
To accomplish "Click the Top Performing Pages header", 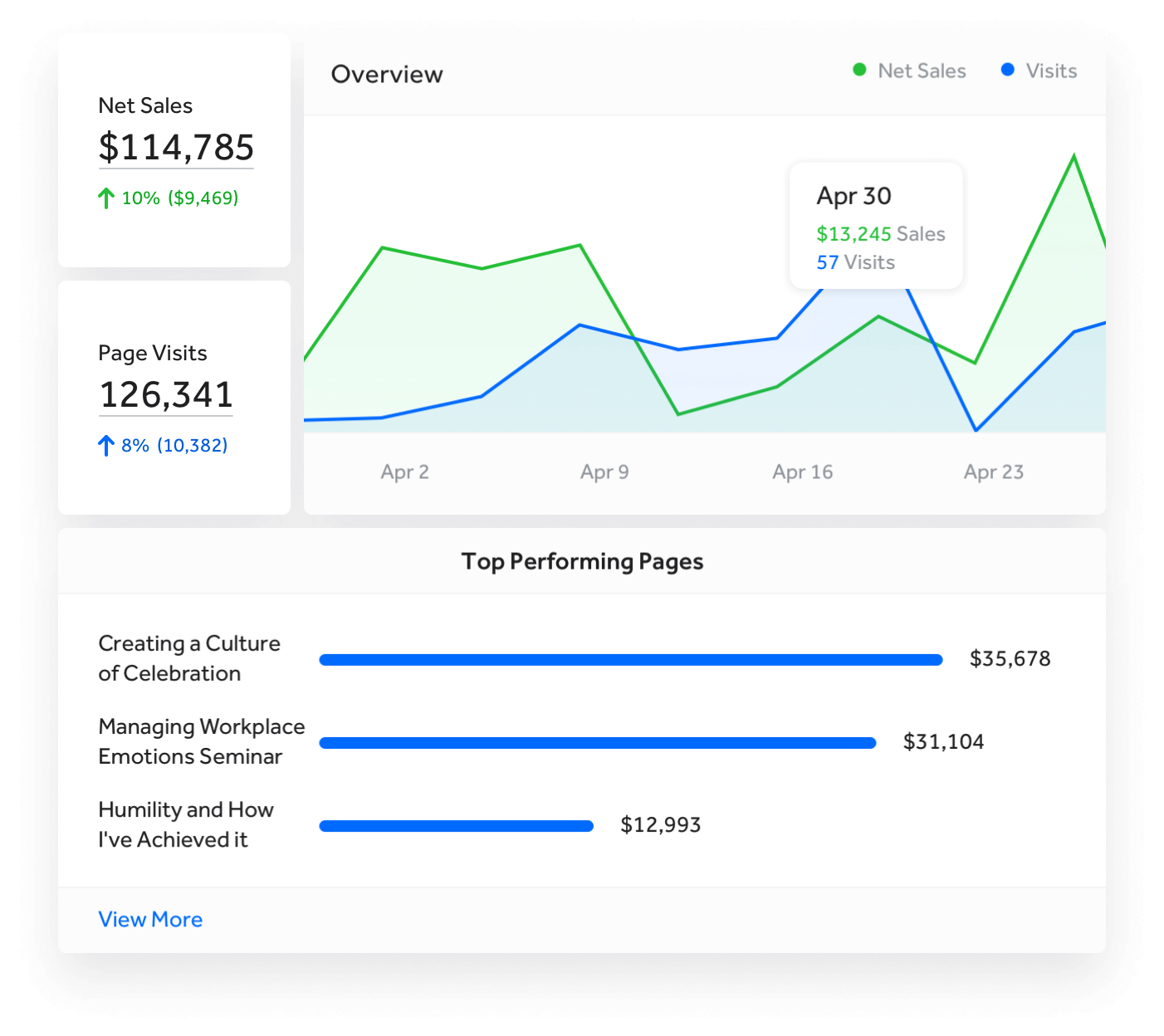I will coord(583,561).
